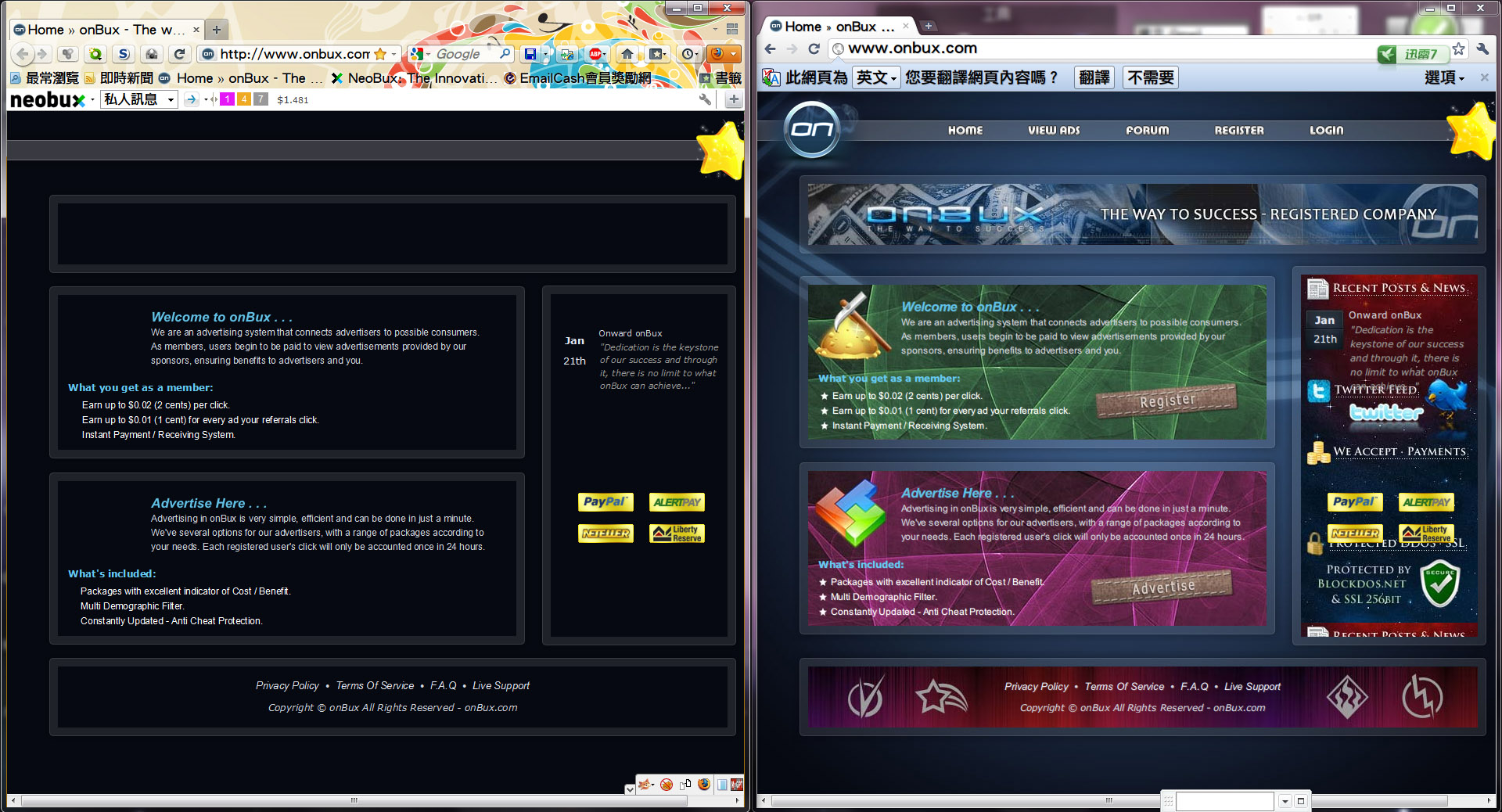
Task: Open the save button dropdown arrow in Firefox
Action: click(544, 54)
